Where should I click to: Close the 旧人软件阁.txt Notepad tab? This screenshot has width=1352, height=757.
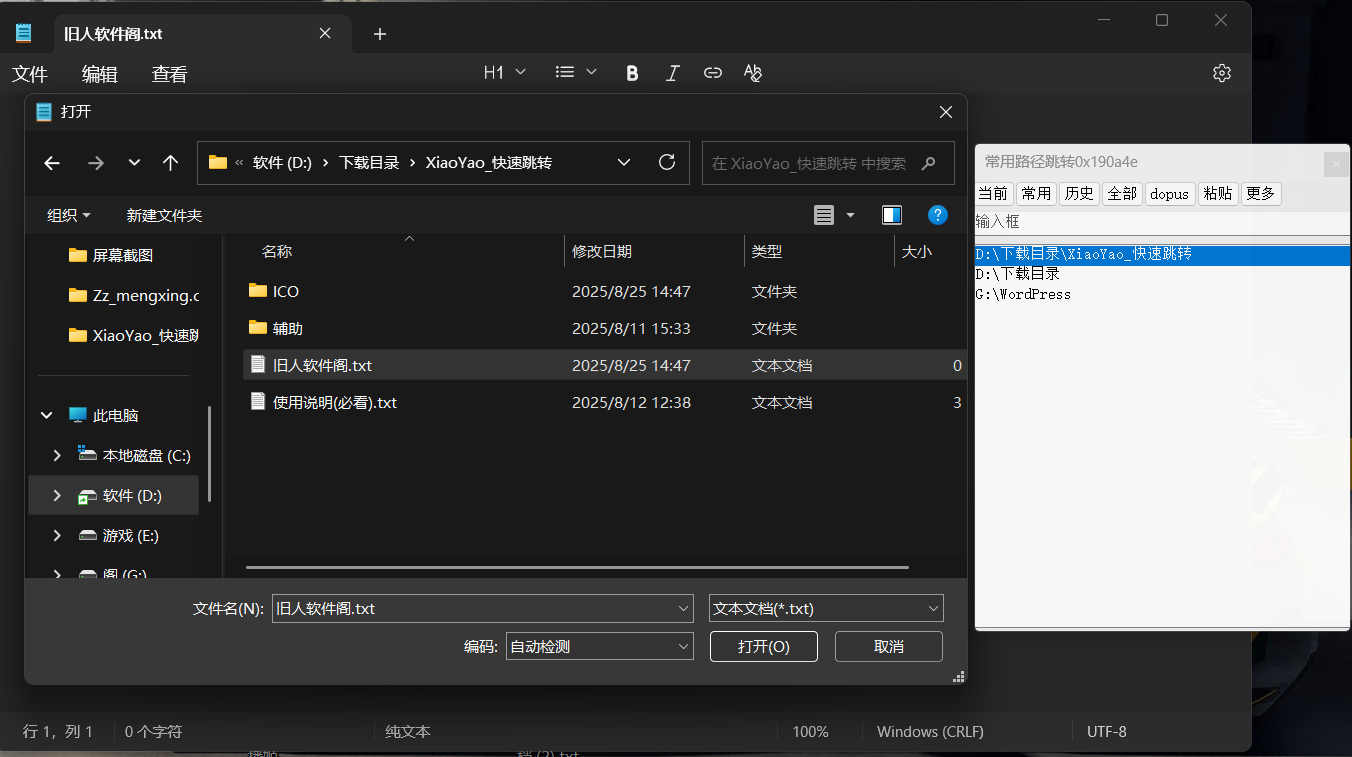tap(325, 33)
